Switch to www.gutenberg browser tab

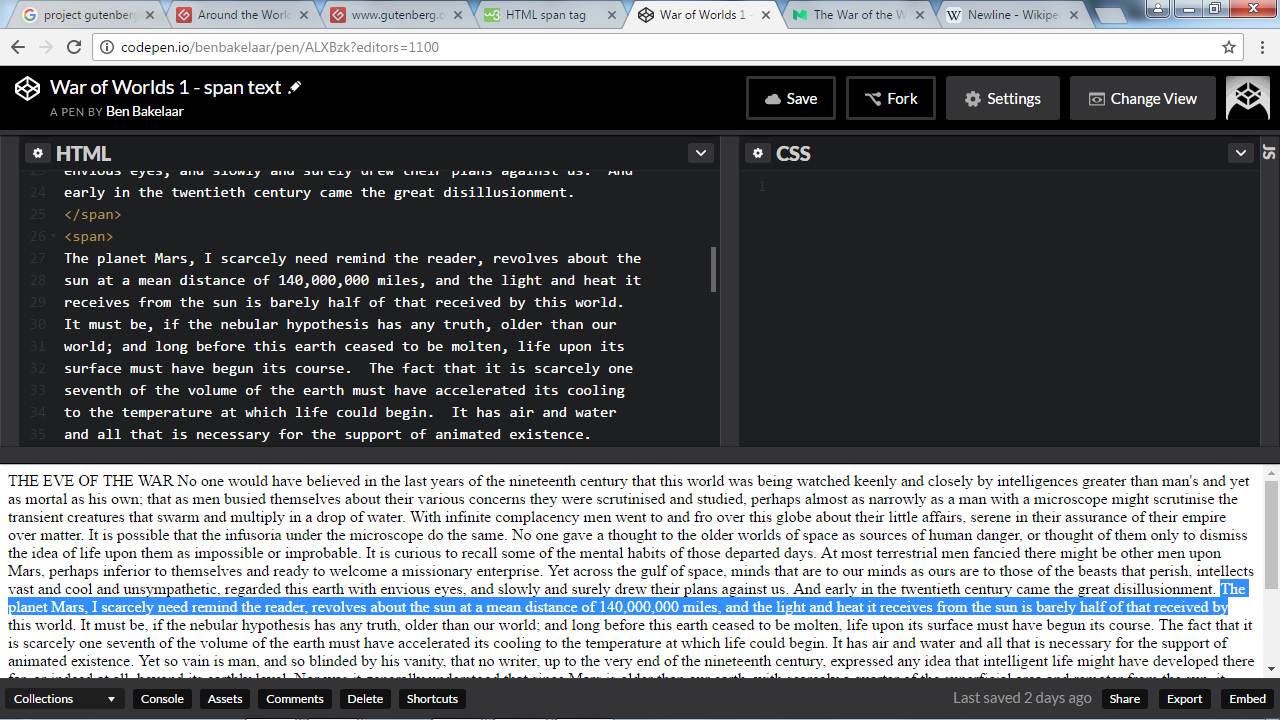[396, 15]
